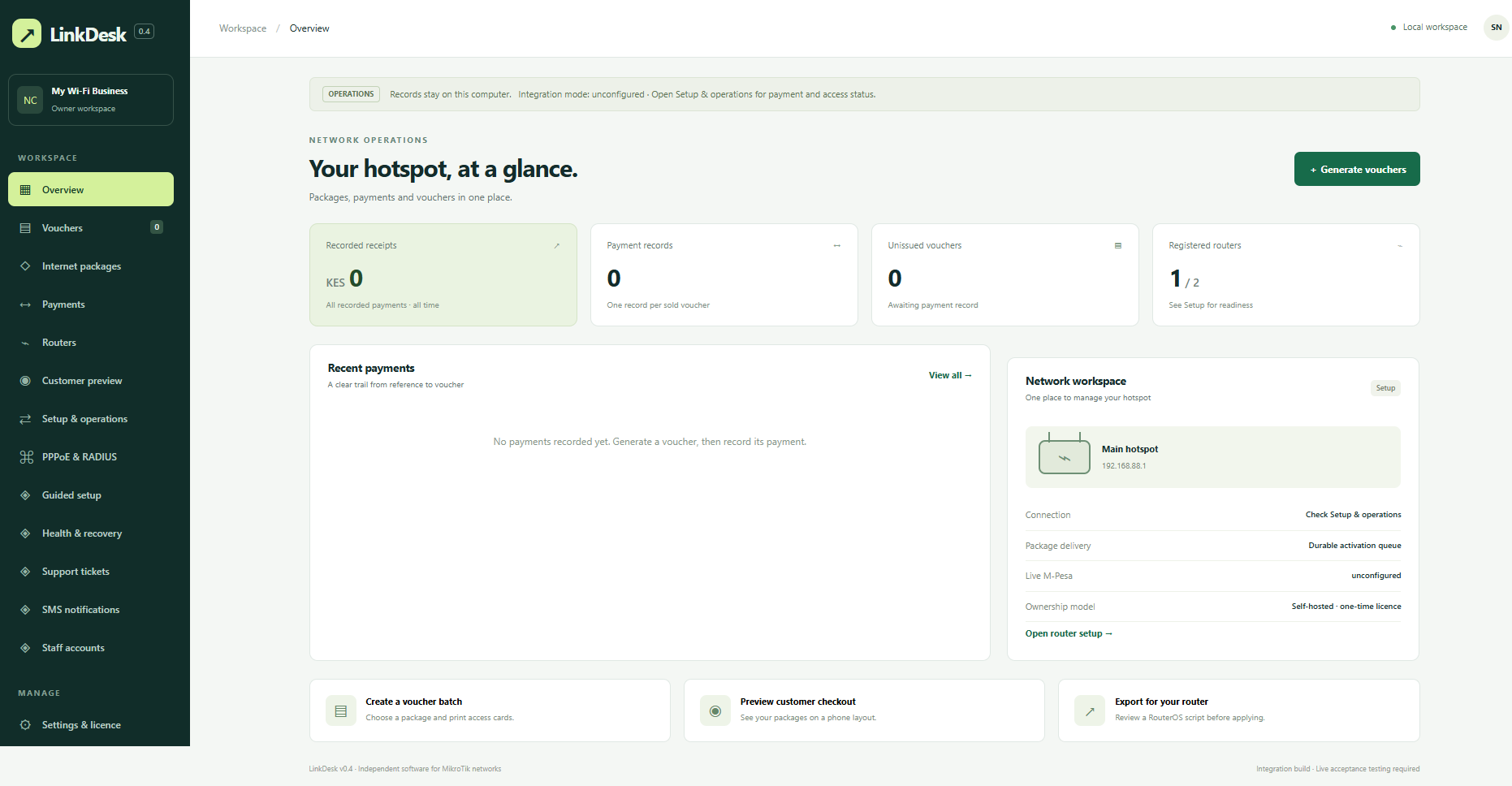The height and width of the screenshot is (786, 1512).
Task: Click the Main hotspot router illustration
Action: coord(1065,454)
